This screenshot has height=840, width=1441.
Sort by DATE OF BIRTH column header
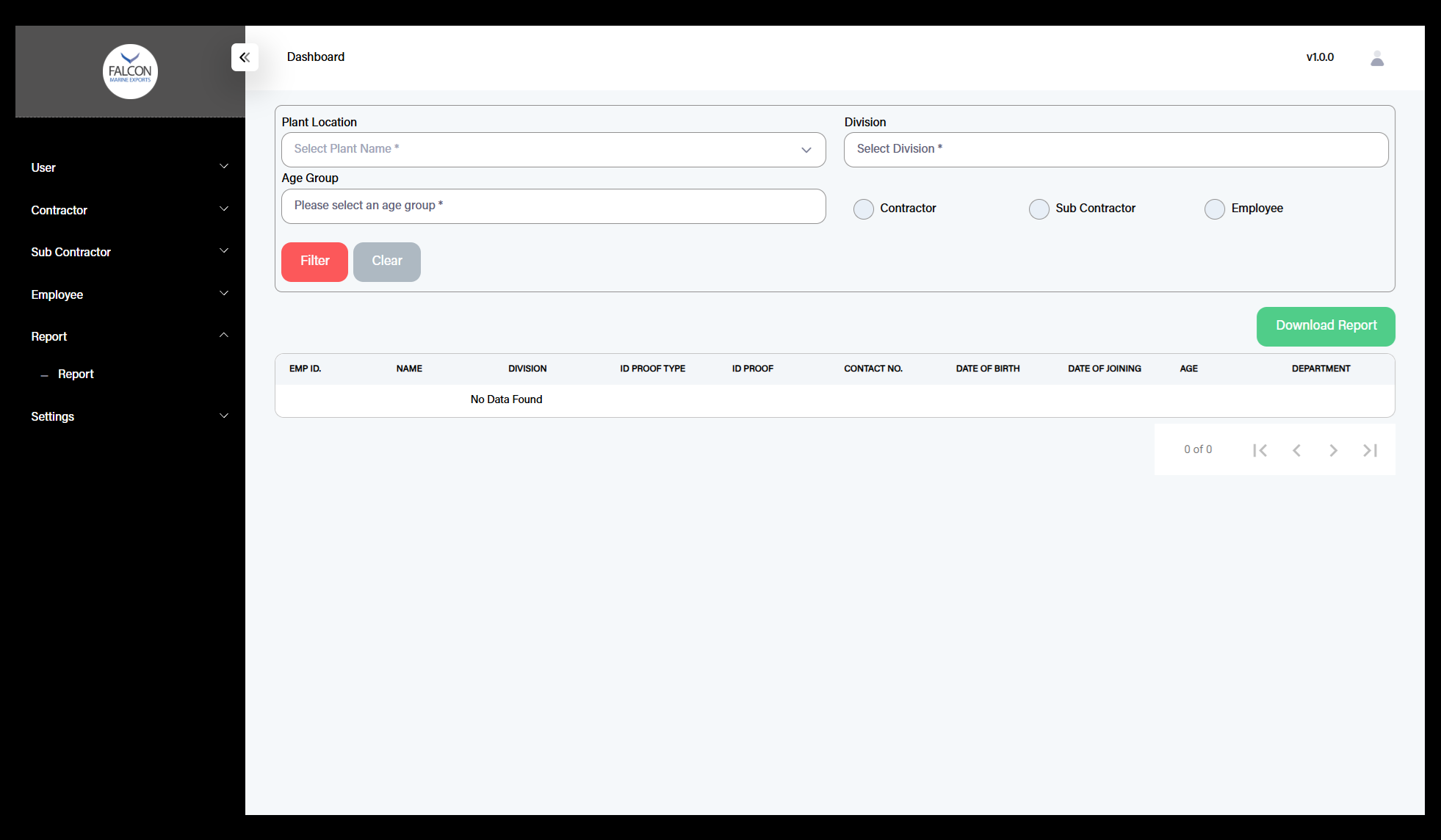click(988, 369)
